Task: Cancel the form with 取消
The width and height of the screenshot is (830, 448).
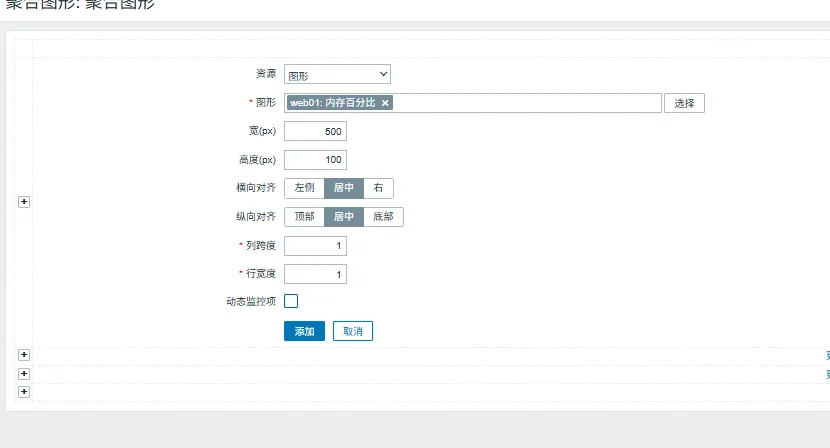Action: tap(352, 331)
